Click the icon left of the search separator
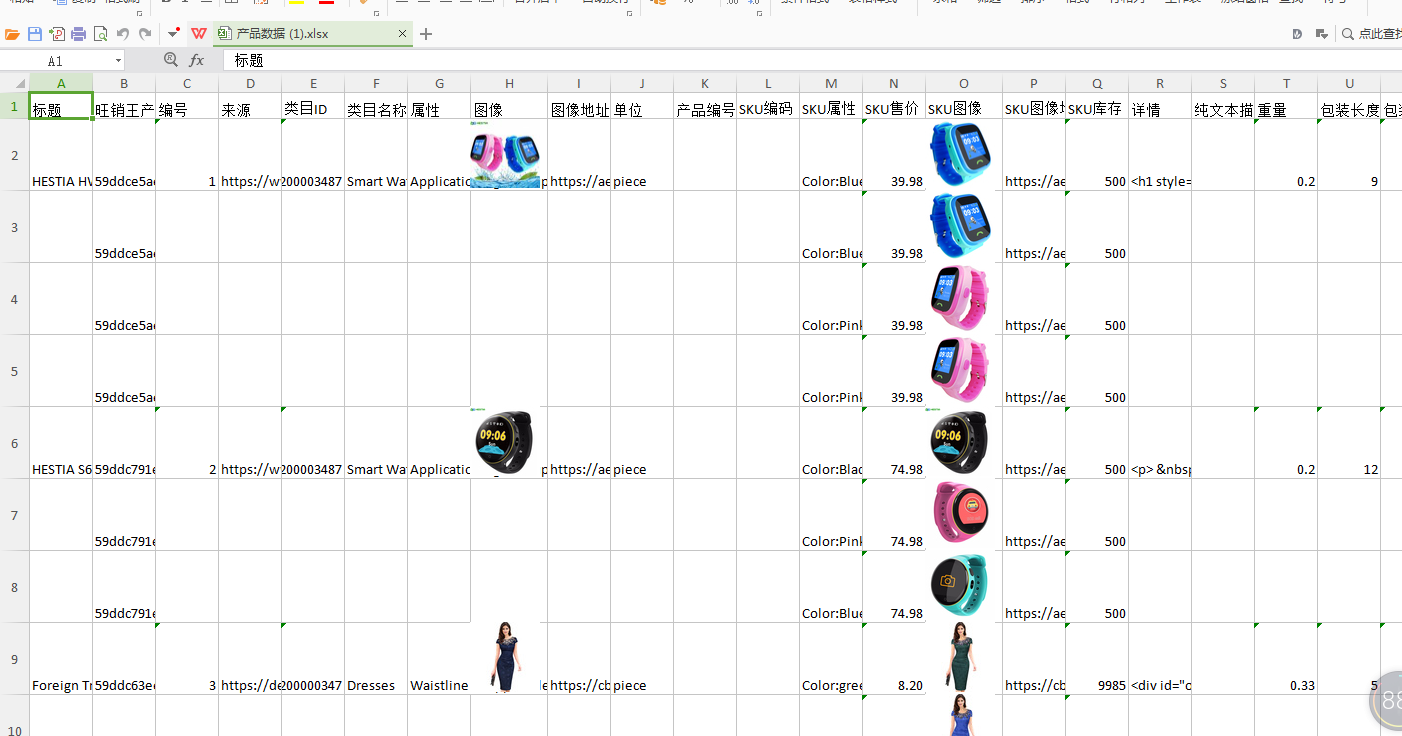Image resolution: width=1402 pixels, height=736 pixels. point(1321,34)
